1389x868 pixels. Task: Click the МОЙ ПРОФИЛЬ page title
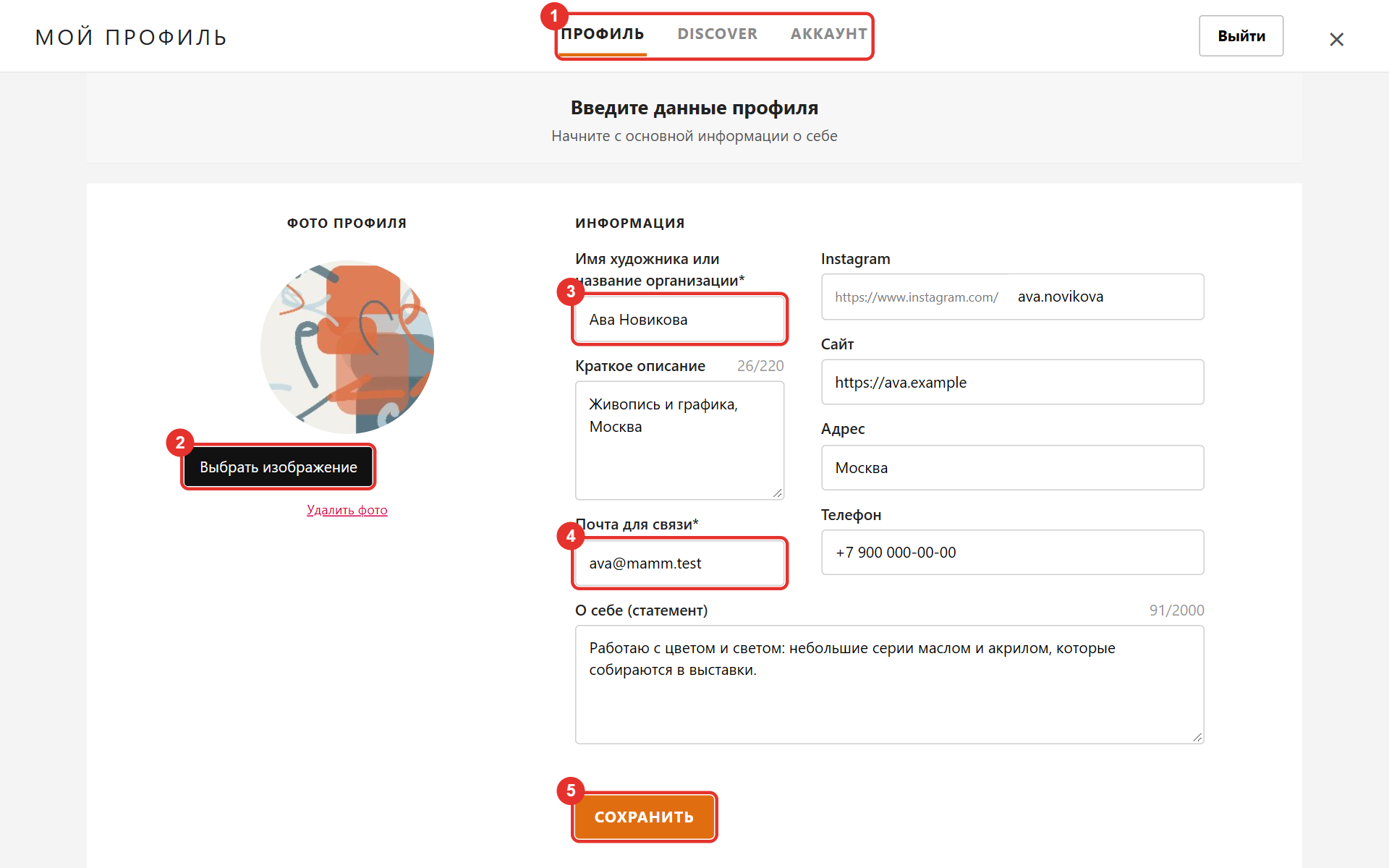(x=132, y=37)
